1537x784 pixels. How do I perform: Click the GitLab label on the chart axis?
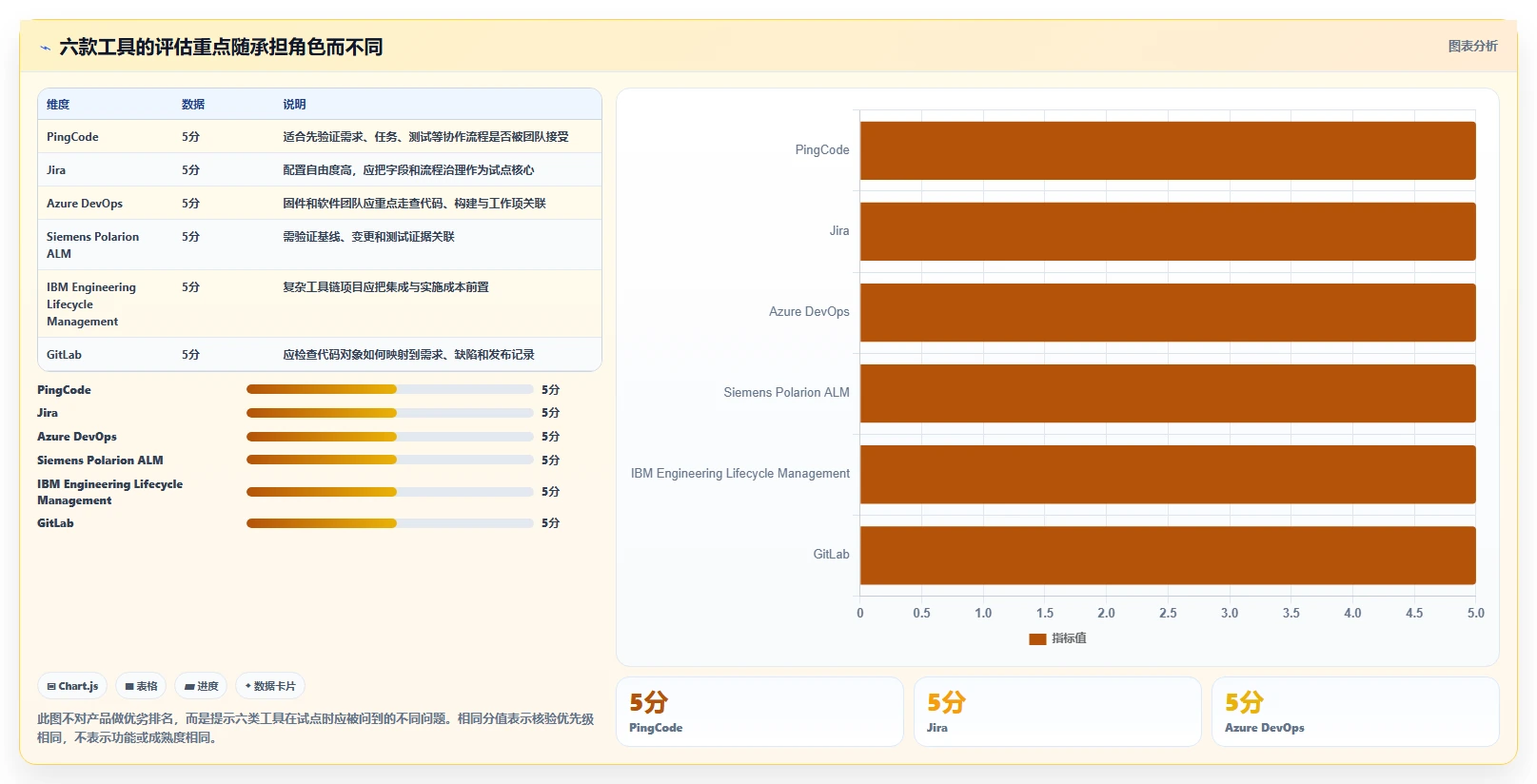tap(831, 555)
